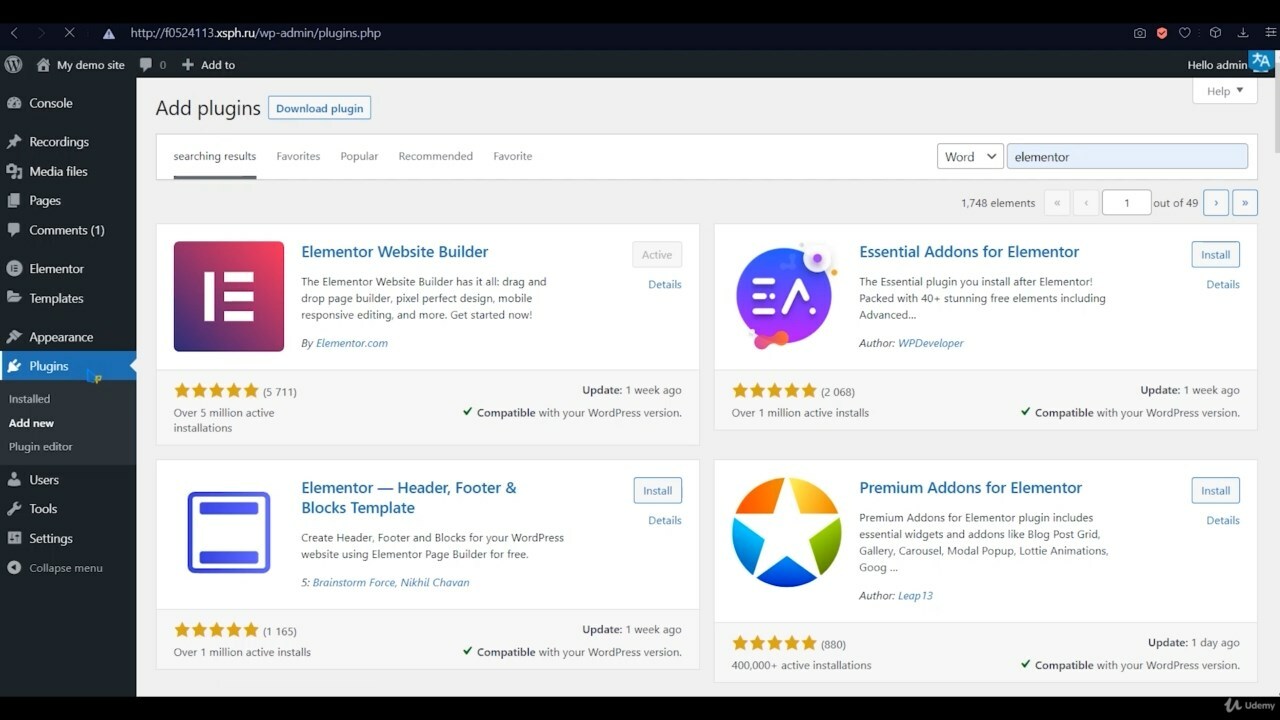The height and width of the screenshot is (720, 1280).
Task: Click the Premium Addons for Elementor title
Action: [x=971, y=488]
